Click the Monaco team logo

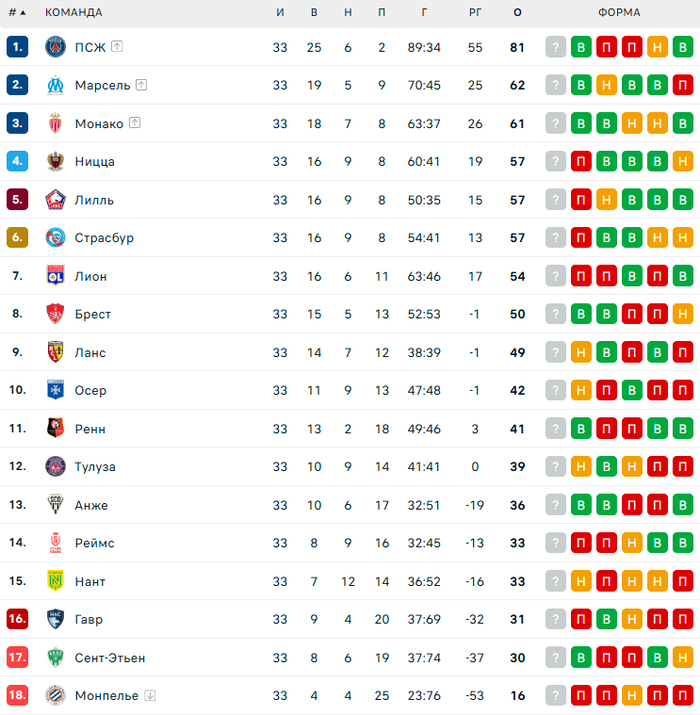(55, 123)
